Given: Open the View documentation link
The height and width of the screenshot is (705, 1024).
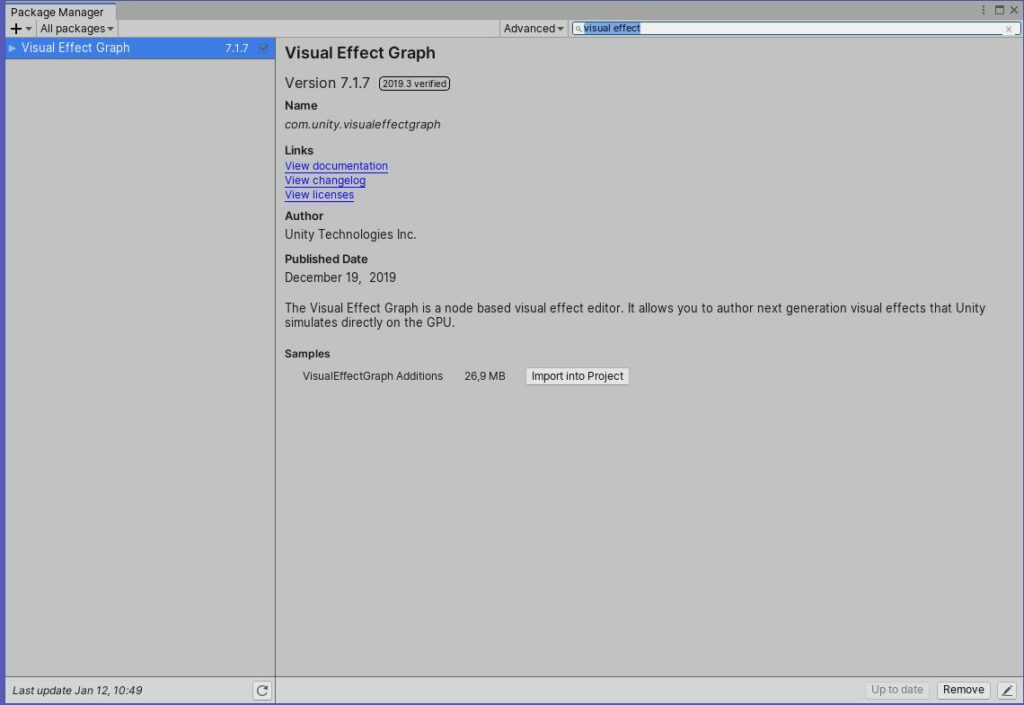Looking at the screenshot, I should pyautogui.click(x=336, y=166).
